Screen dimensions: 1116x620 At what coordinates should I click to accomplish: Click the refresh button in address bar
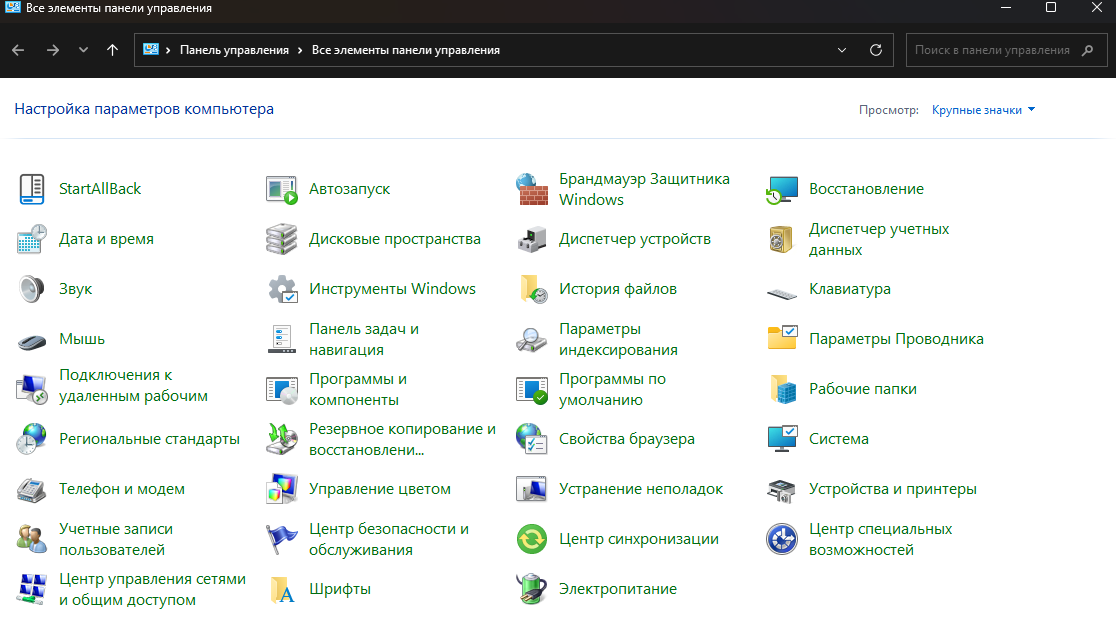pyautogui.click(x=876, y=50)
